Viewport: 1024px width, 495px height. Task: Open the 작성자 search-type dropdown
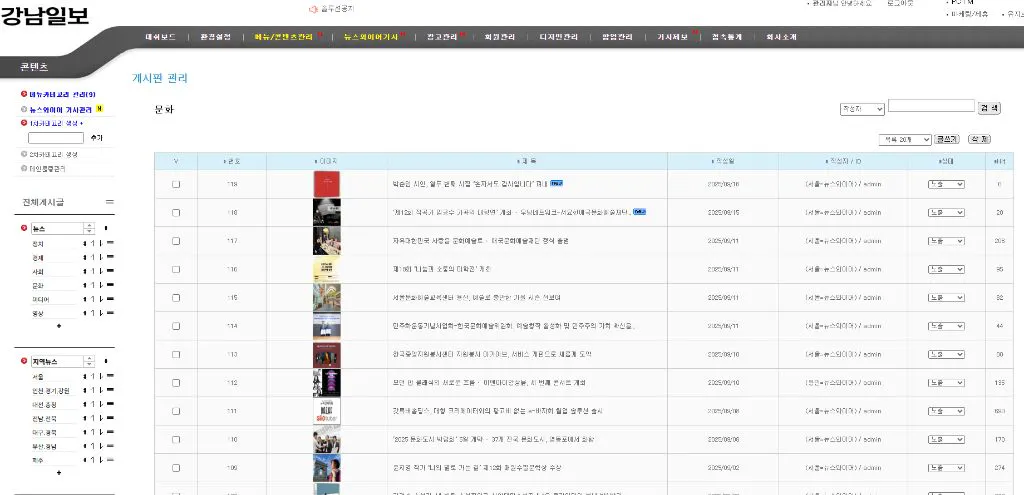(862, 109)
